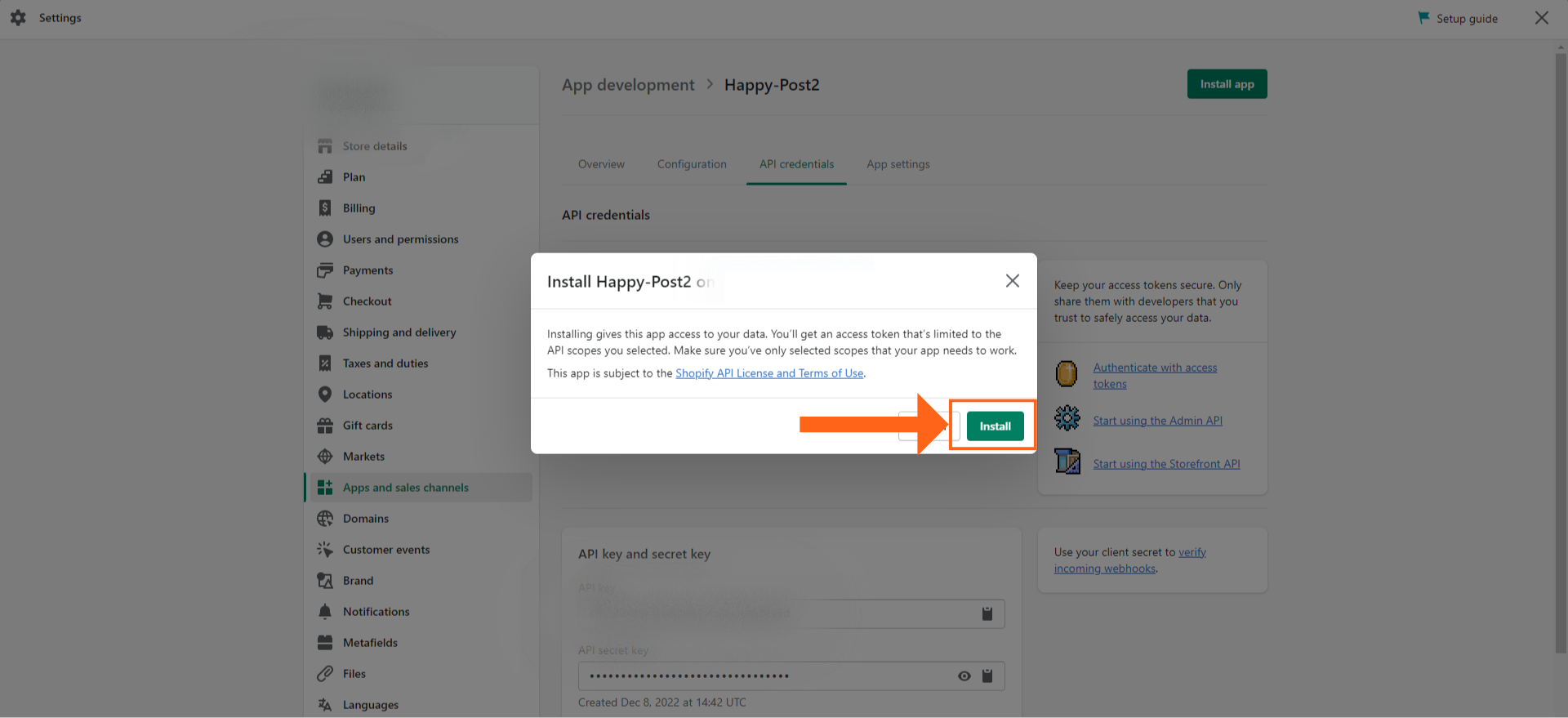This screenshot has width=1568, height=718.
Task: Click the Settings gear icon
Action: [x=18, y=18]
